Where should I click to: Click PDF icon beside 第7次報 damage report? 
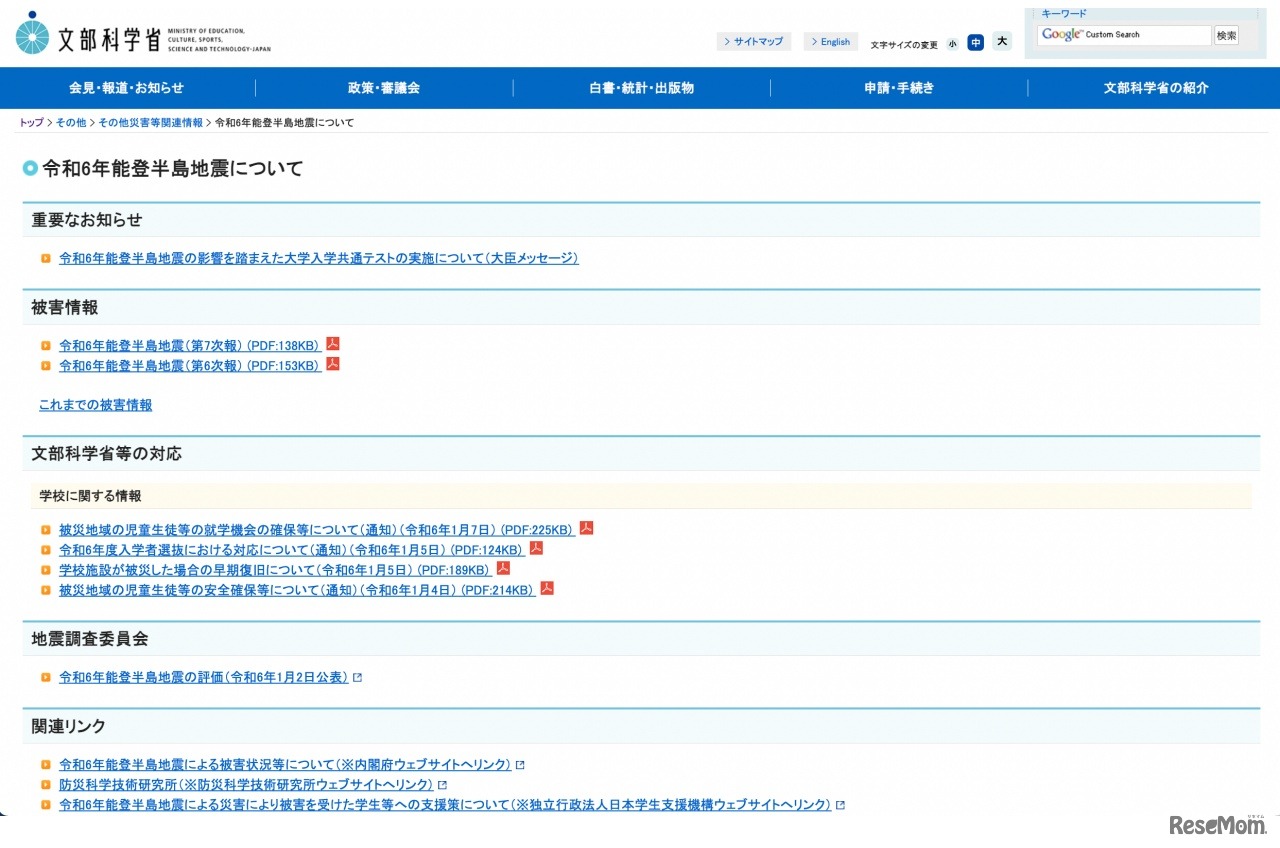coord(333,344)
